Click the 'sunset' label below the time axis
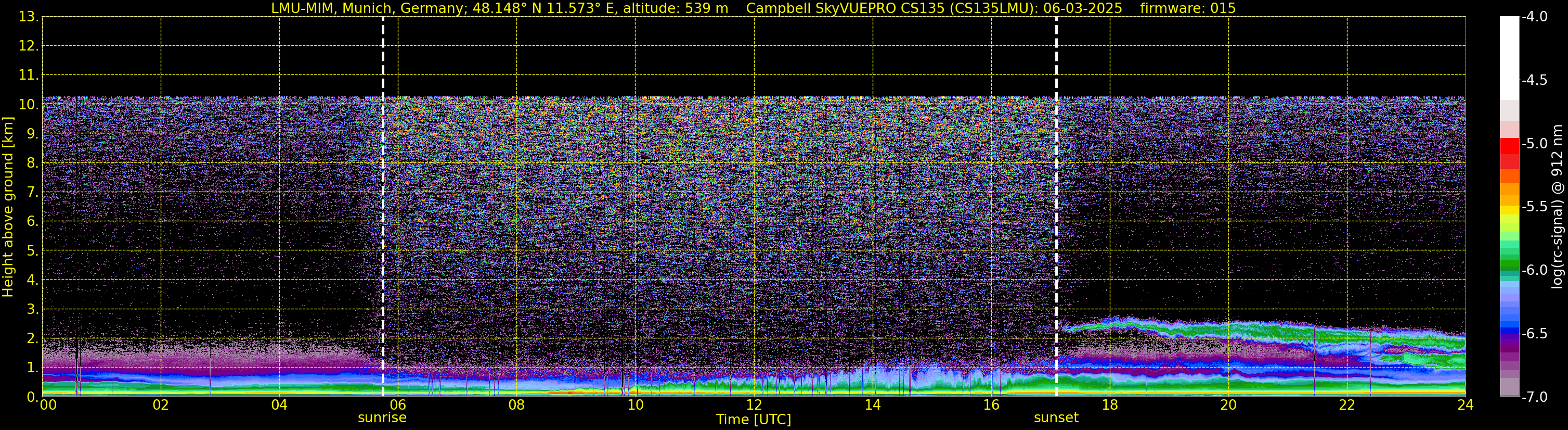Image resolution: width=1568 pixels, height=430 pixels. tap(1056, 418)
